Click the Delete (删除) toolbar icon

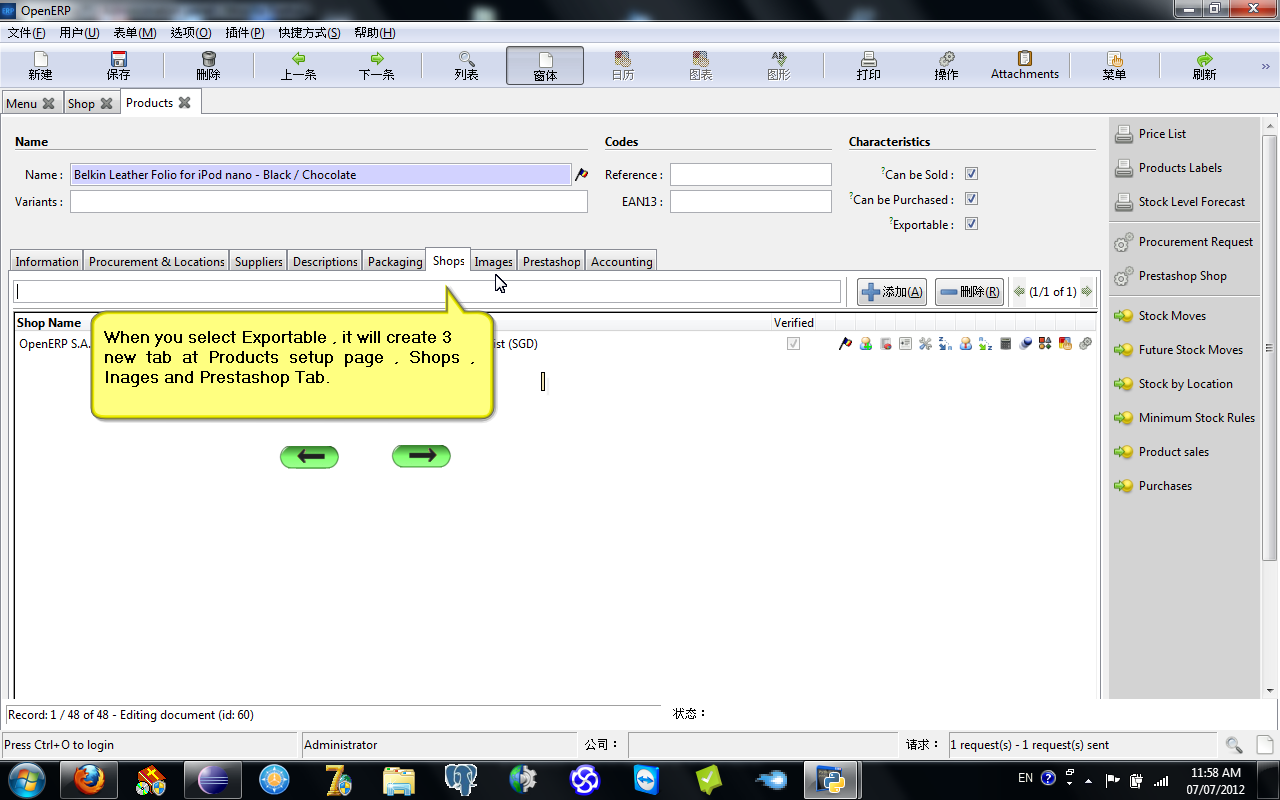point(208,66)
